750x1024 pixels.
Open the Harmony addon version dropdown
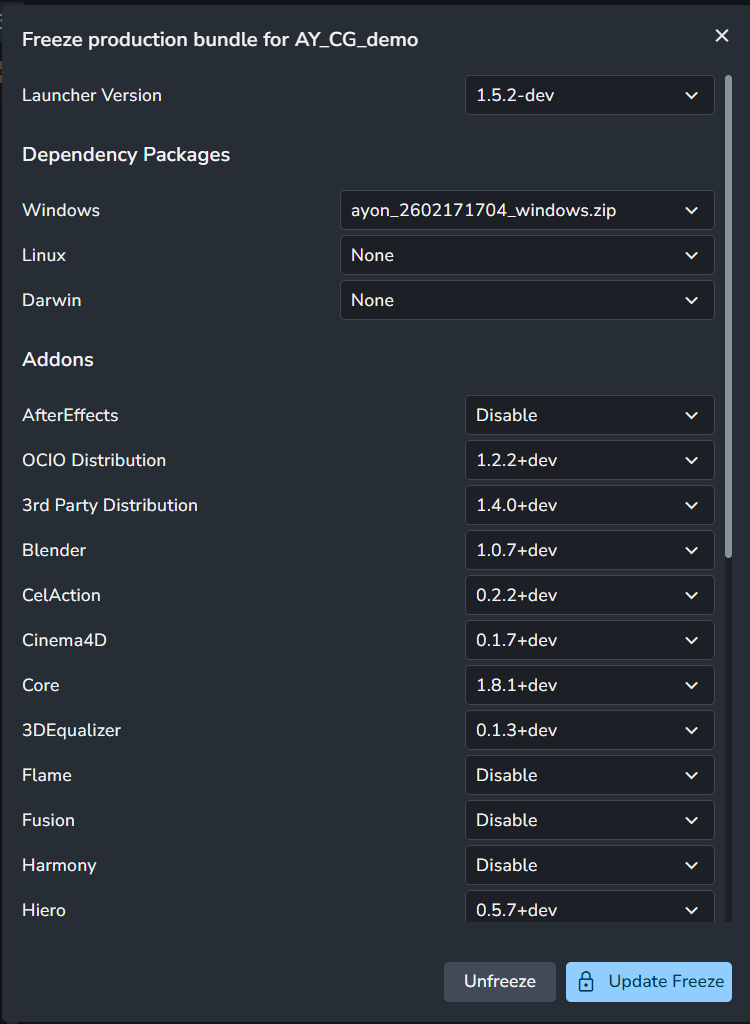[589, 865]
